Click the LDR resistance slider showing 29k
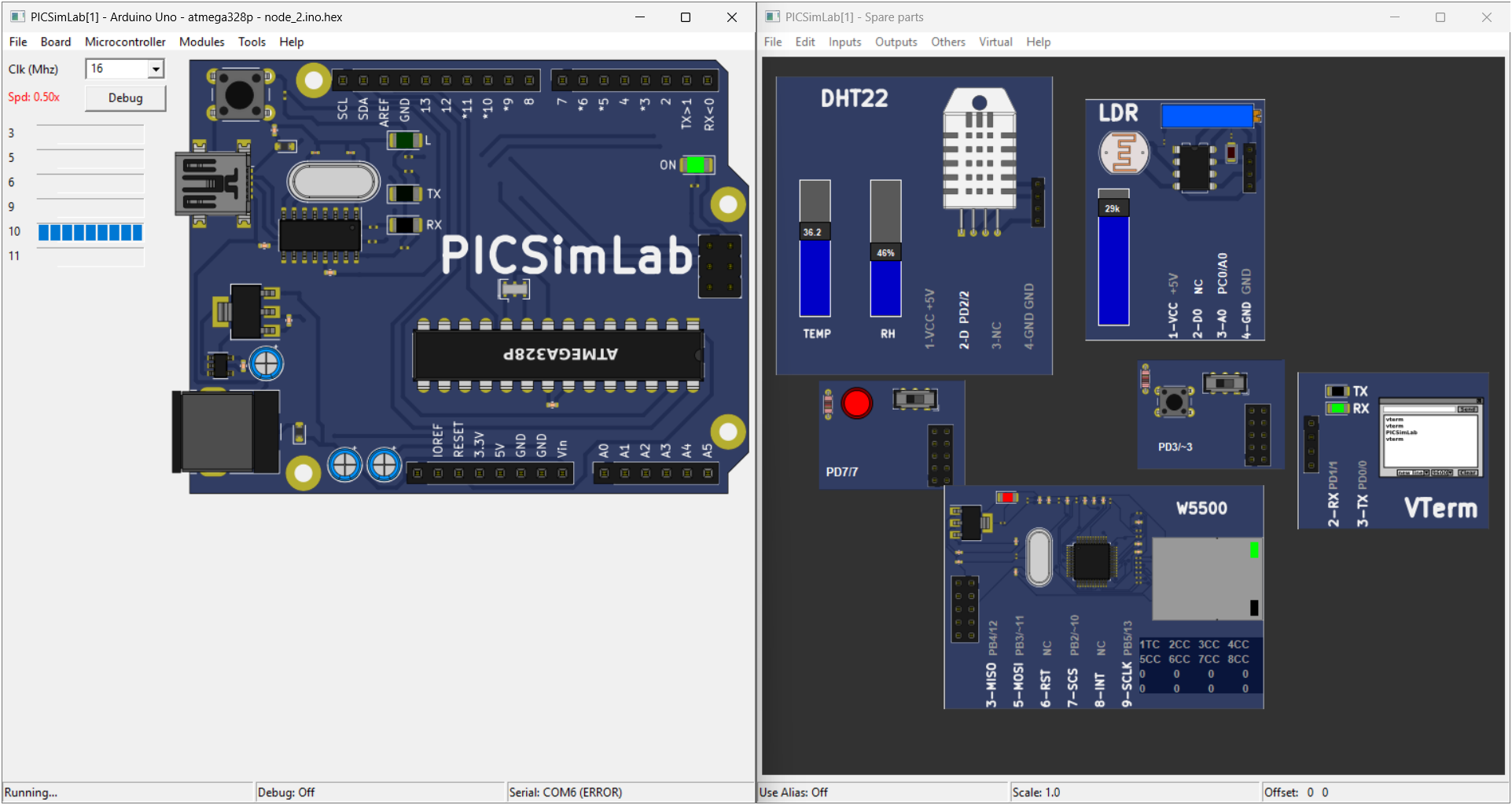The width and height of the screenshot is (1512, 805). pos(1113,256)
